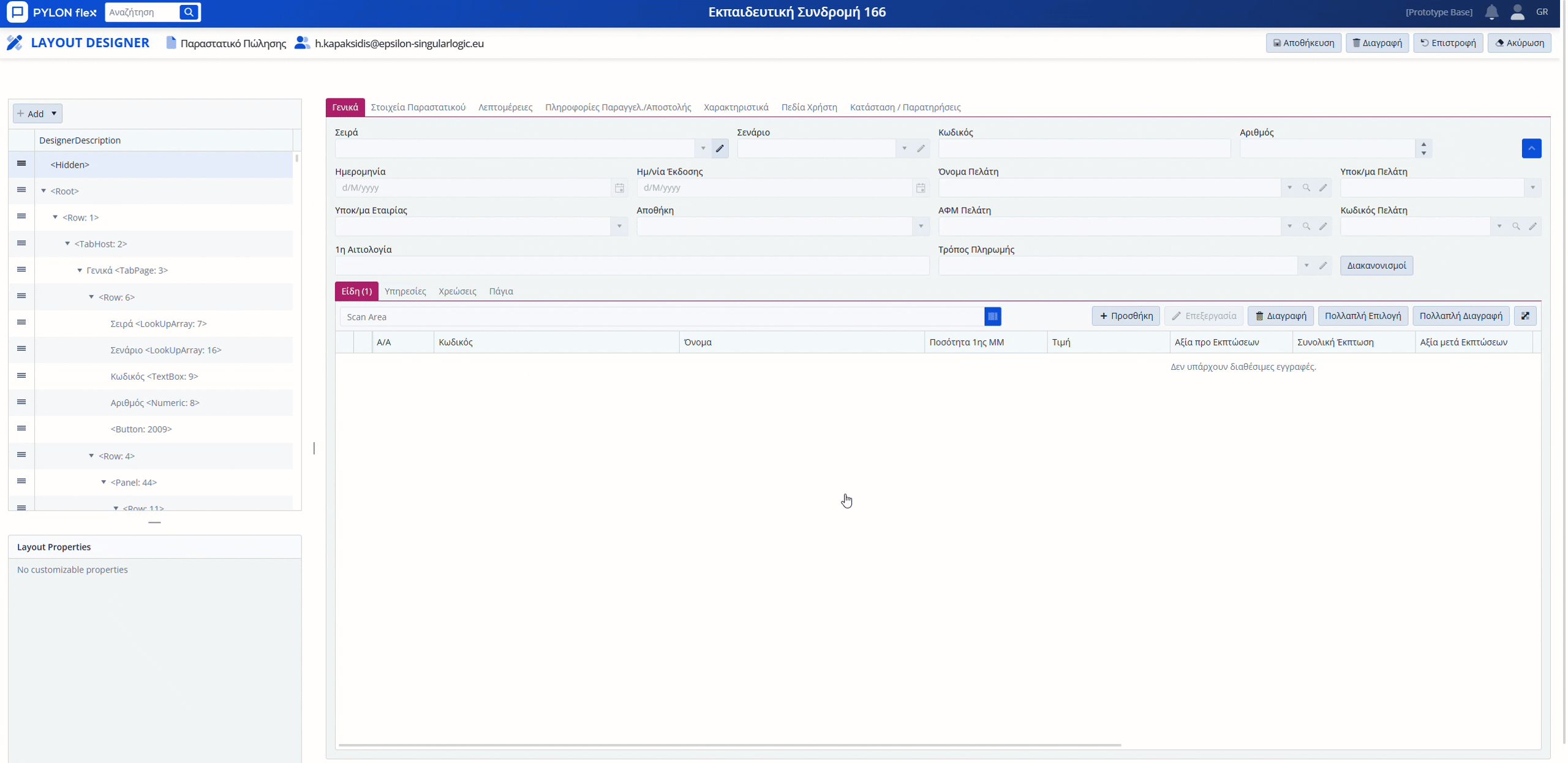This screenshot has width=1568, height=763.
Task: Click the Πολλαπλή Διαγραφή button
Action: tap(1461, 316)
